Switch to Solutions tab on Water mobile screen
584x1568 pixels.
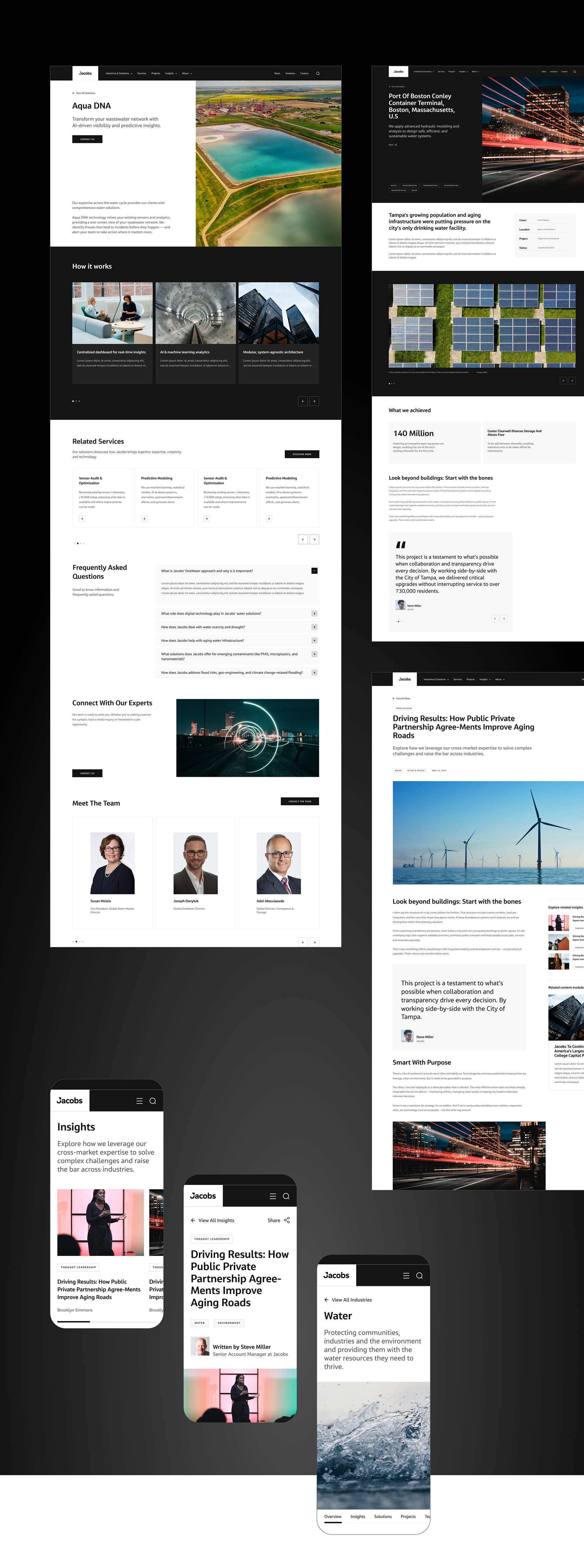tap(383, 1516)
